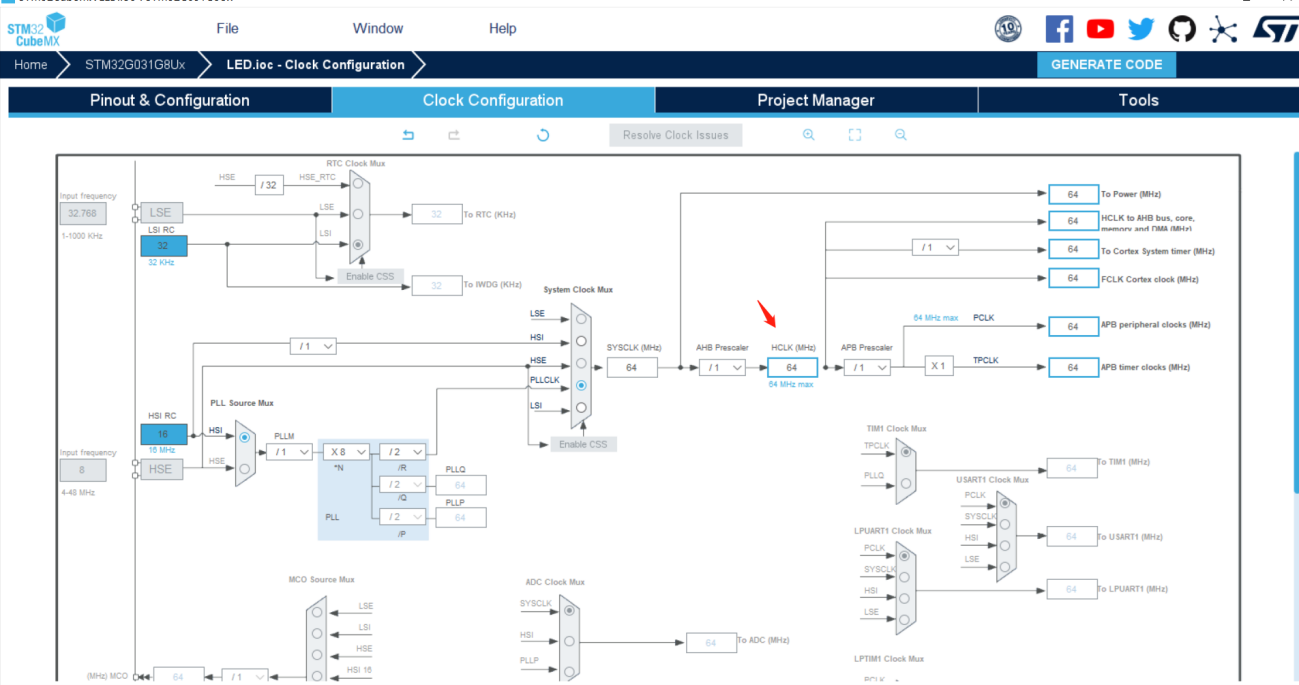Open the GitHub icon link

coord(1182,29)
